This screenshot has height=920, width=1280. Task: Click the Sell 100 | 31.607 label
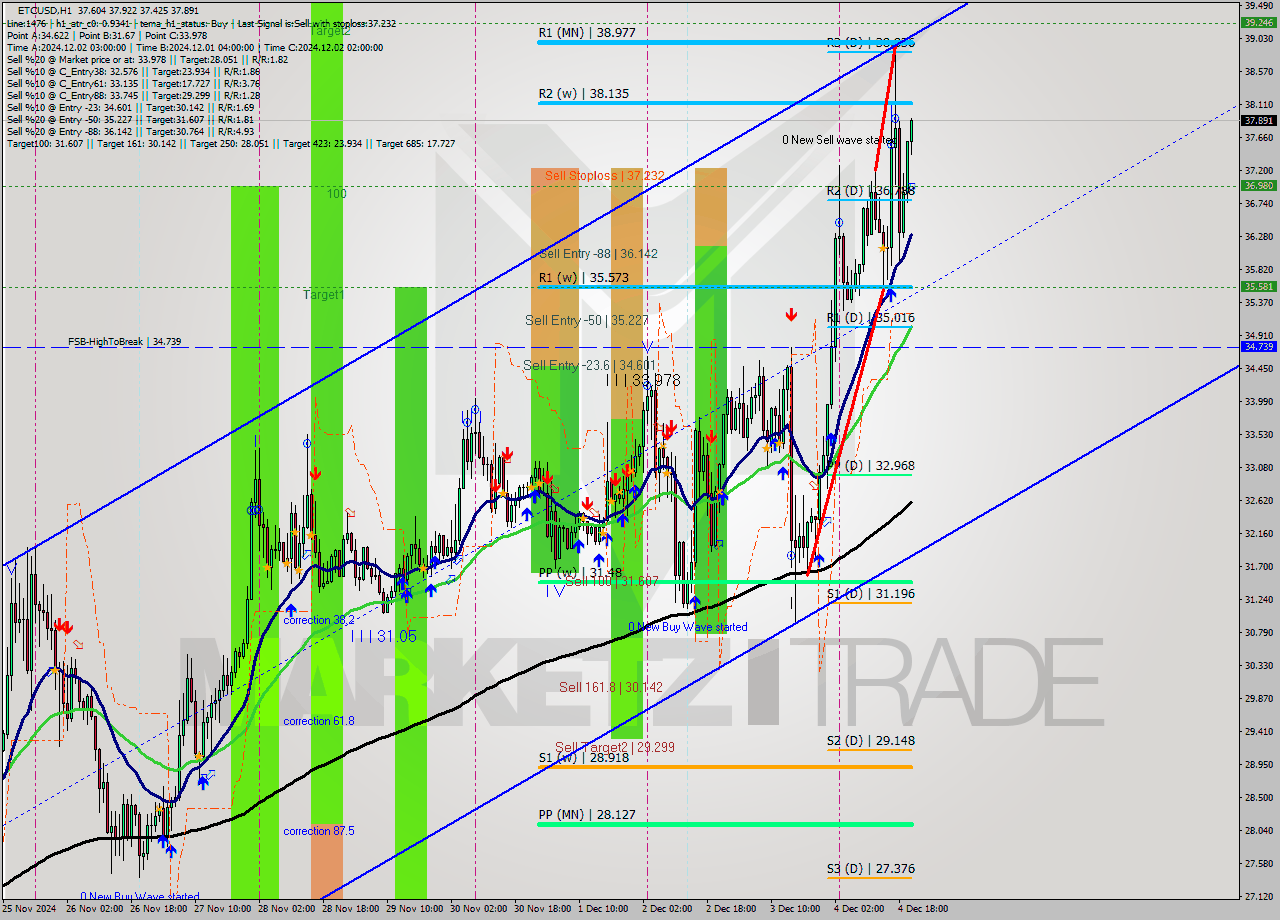tap(612, 581)
